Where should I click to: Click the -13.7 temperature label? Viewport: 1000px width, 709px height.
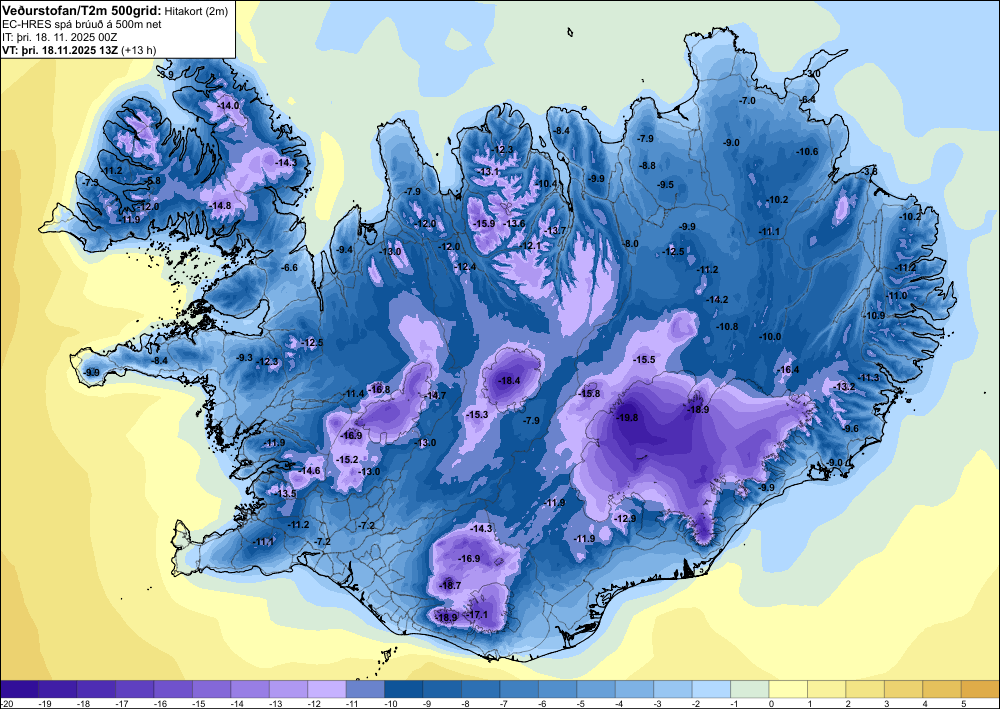click(x=555, y=230)
